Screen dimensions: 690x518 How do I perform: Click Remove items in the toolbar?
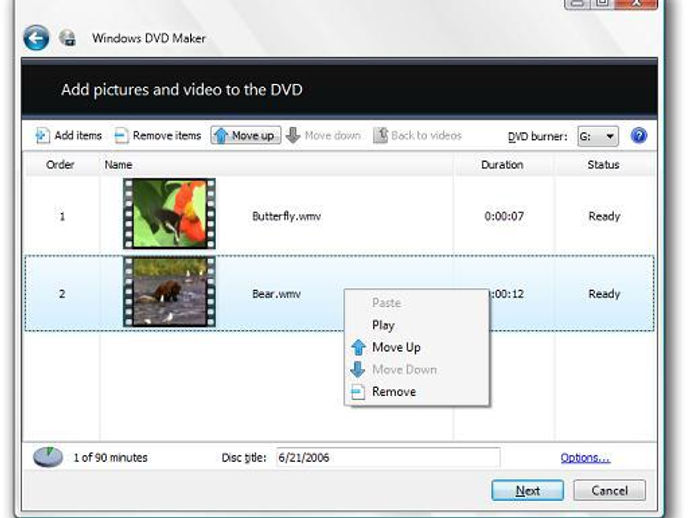click(158, 136)
